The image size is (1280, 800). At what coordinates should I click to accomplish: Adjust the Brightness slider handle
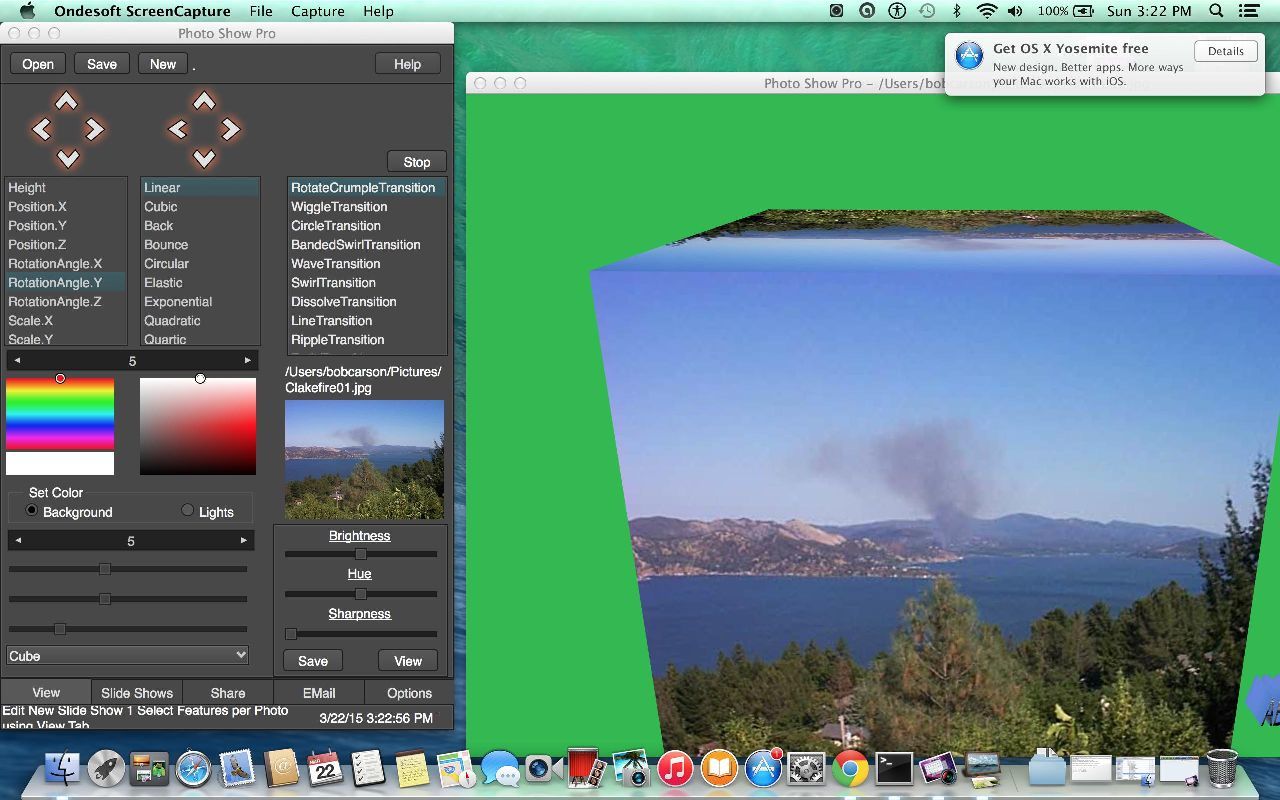[x=361, y=553]
